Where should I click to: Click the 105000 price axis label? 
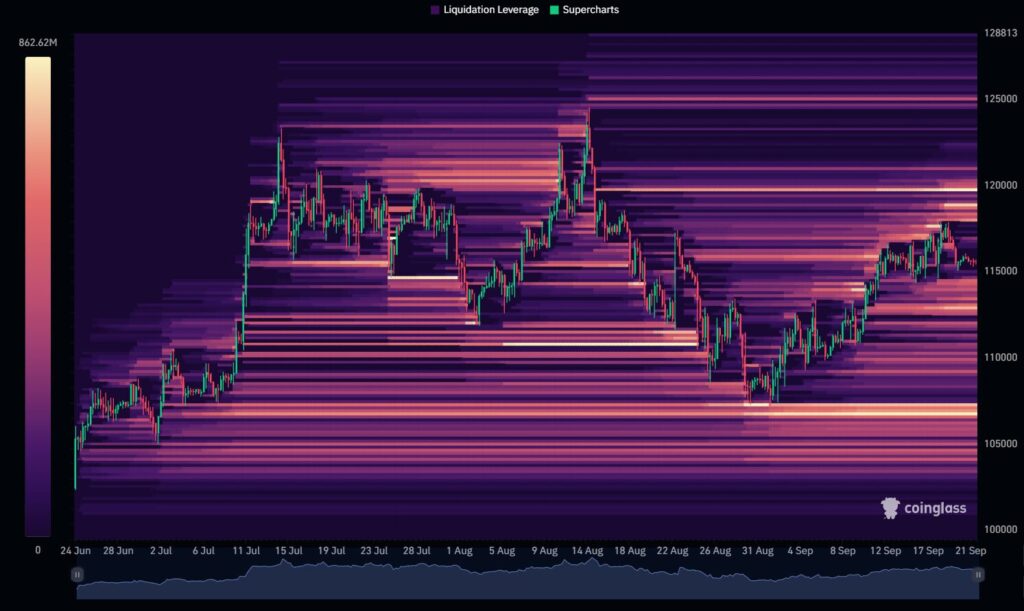[1002, 443]
